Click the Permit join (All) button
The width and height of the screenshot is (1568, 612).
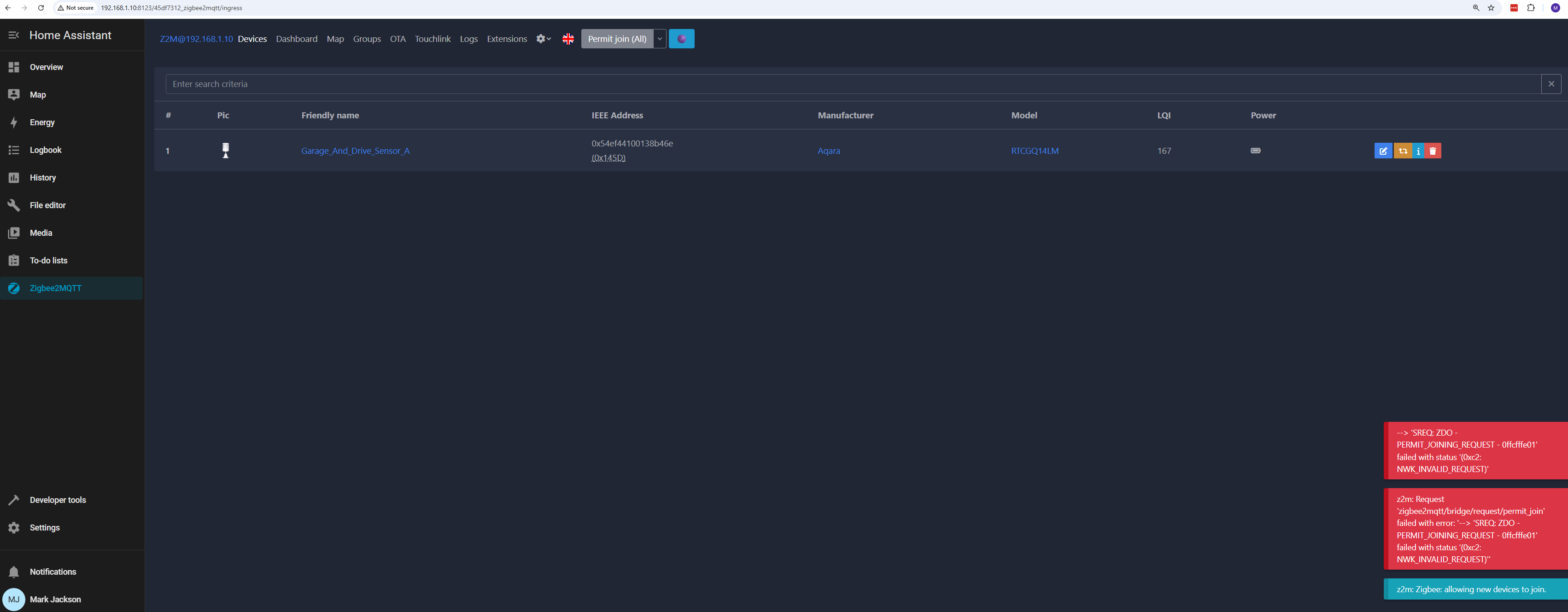point(617,39)
